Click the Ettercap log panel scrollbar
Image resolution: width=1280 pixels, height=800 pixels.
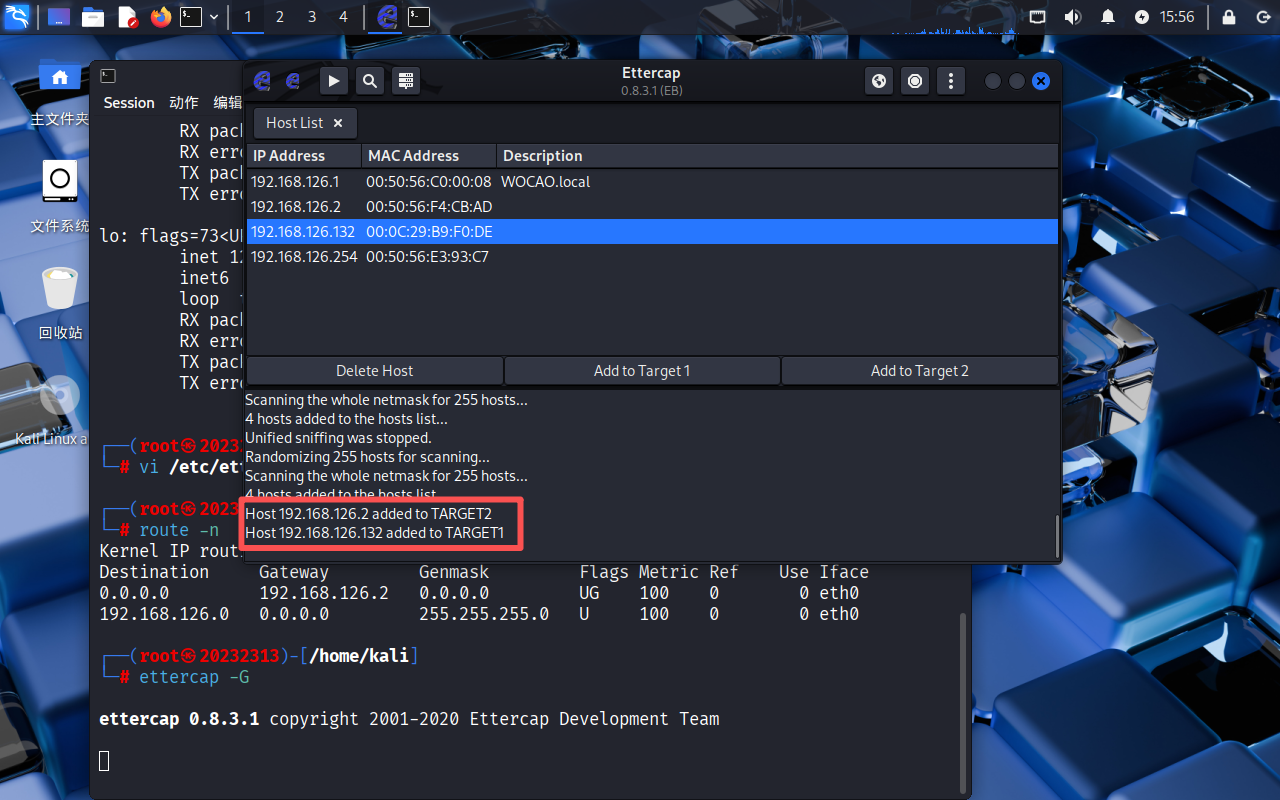(1055, 536)
